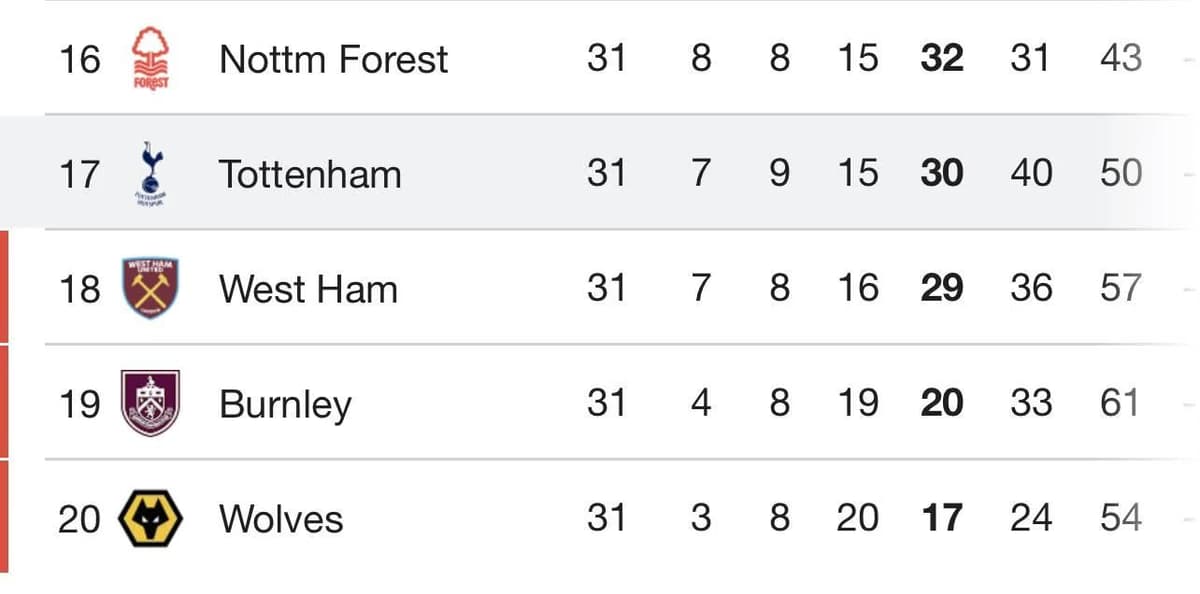Open the Burnley team name link

coord(285,404)
